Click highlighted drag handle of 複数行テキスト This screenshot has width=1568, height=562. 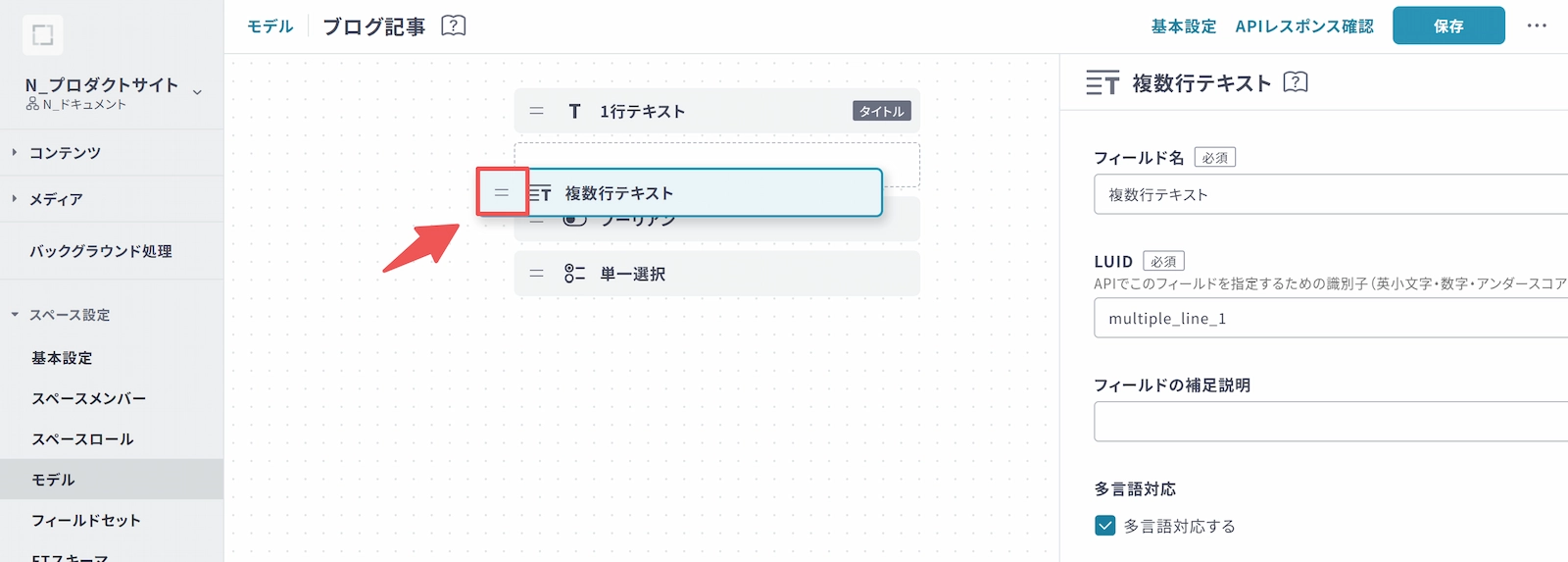tap(502, 192)
